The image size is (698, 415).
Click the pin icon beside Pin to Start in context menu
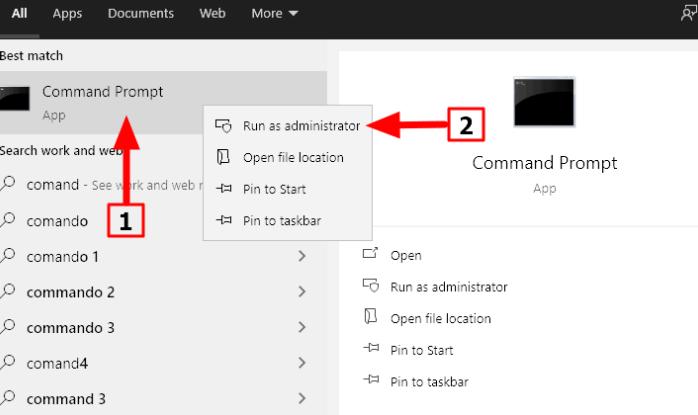223,189
